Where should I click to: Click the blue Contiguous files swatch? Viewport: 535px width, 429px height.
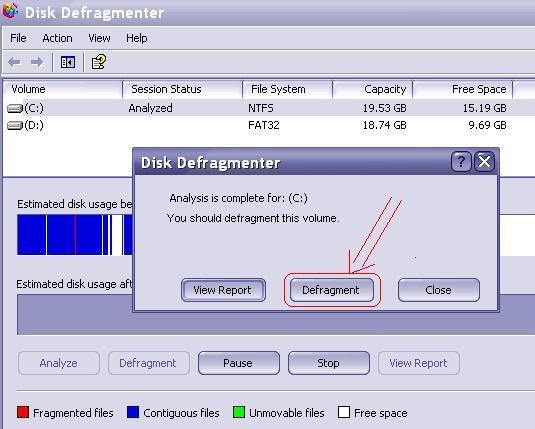click(133, 412)
